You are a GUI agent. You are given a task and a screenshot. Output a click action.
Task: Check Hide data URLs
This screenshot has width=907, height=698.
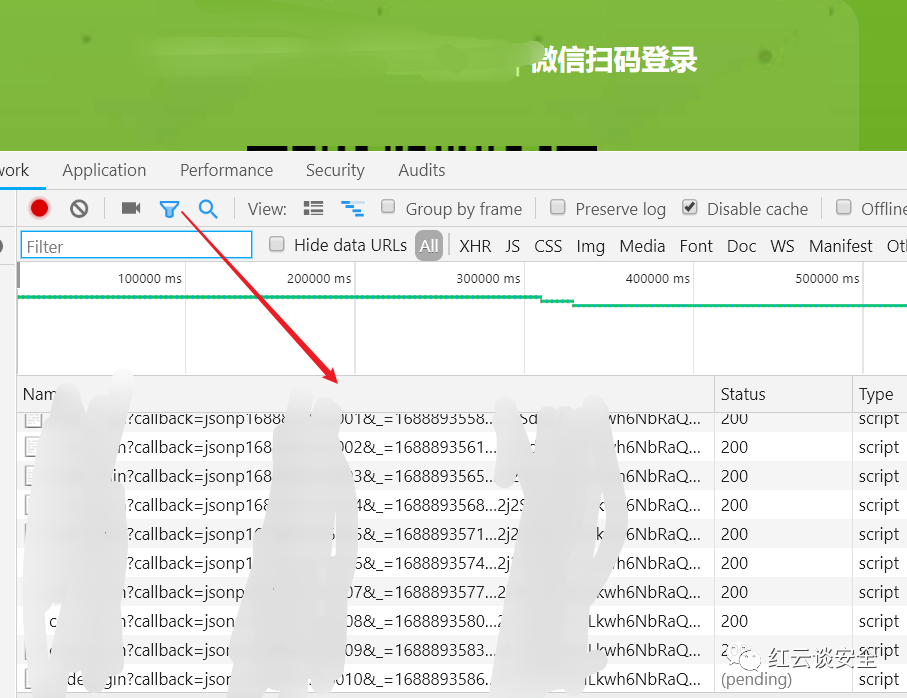point(277,244)
